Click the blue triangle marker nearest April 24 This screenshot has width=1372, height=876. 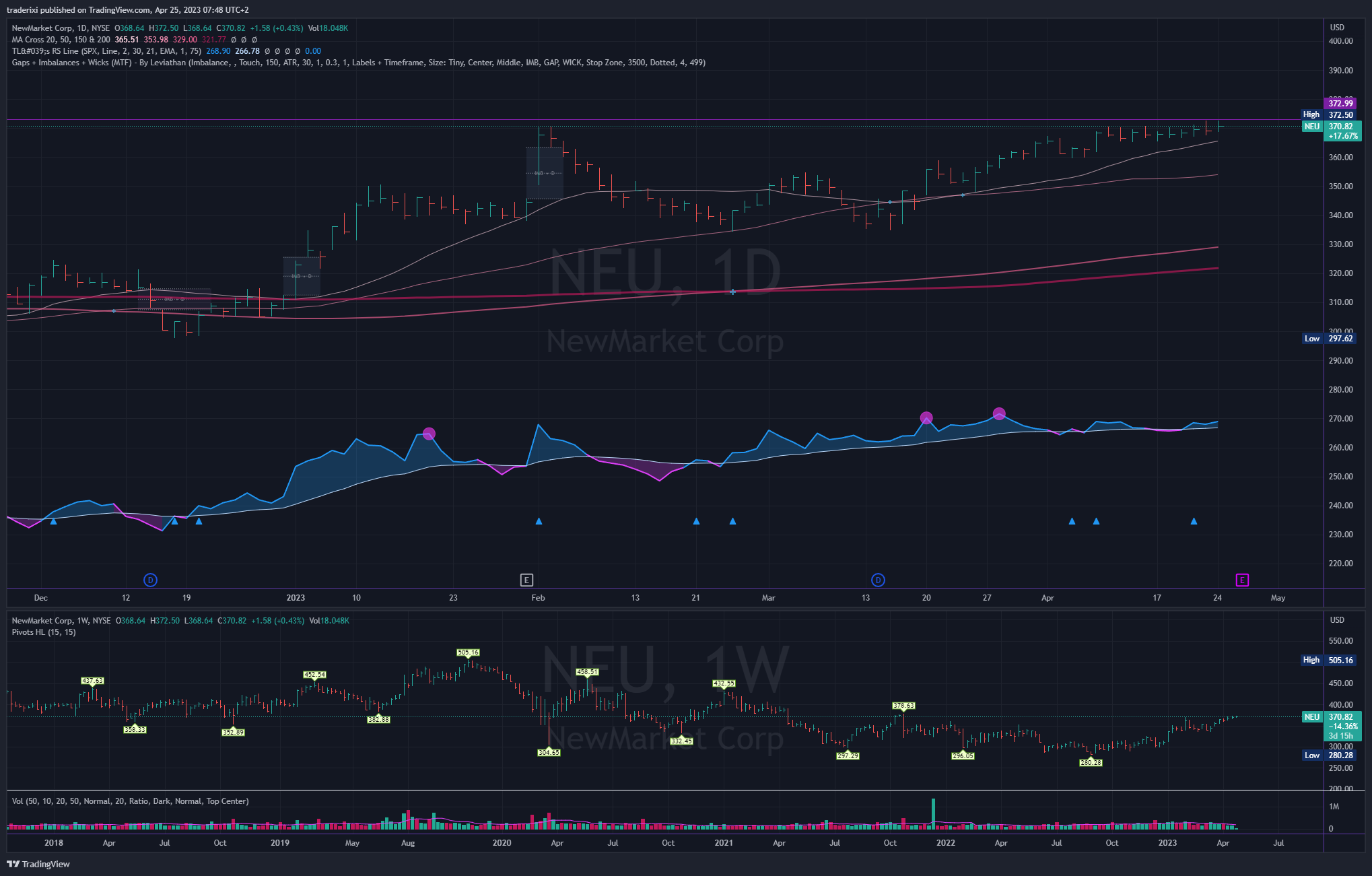click(x=1194, y=521)
